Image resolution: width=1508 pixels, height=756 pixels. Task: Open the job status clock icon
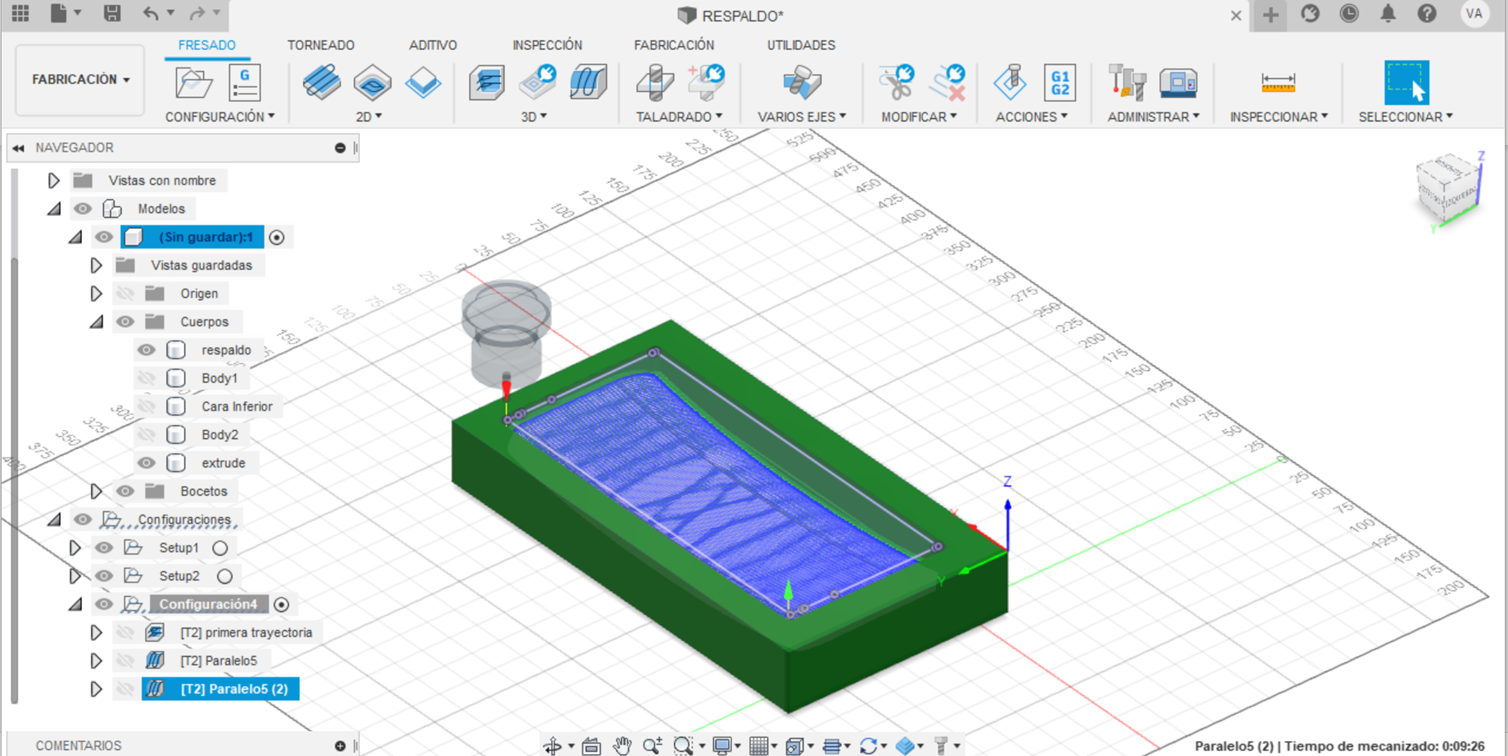(x=1349, y=14)
